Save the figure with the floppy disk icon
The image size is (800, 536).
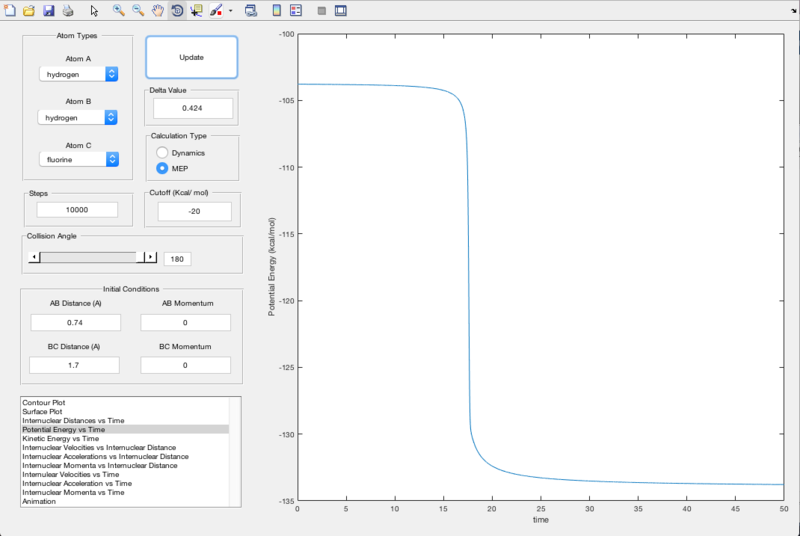coord(47,10)
